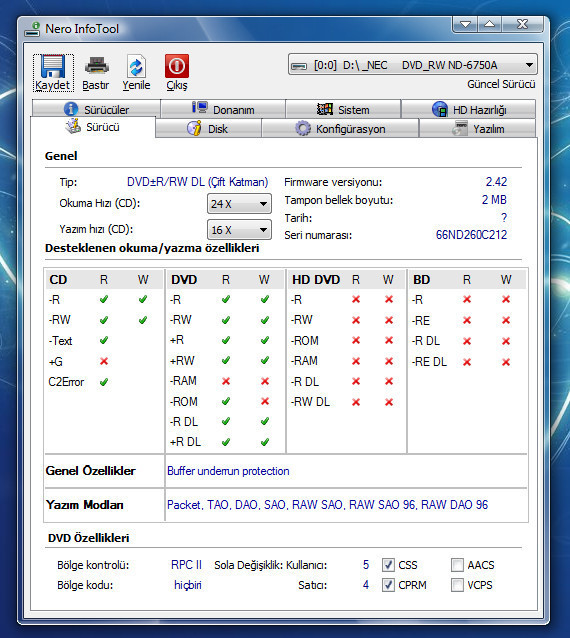
Task: Click the serial number 66ND260C212
Action: (471, 235)
